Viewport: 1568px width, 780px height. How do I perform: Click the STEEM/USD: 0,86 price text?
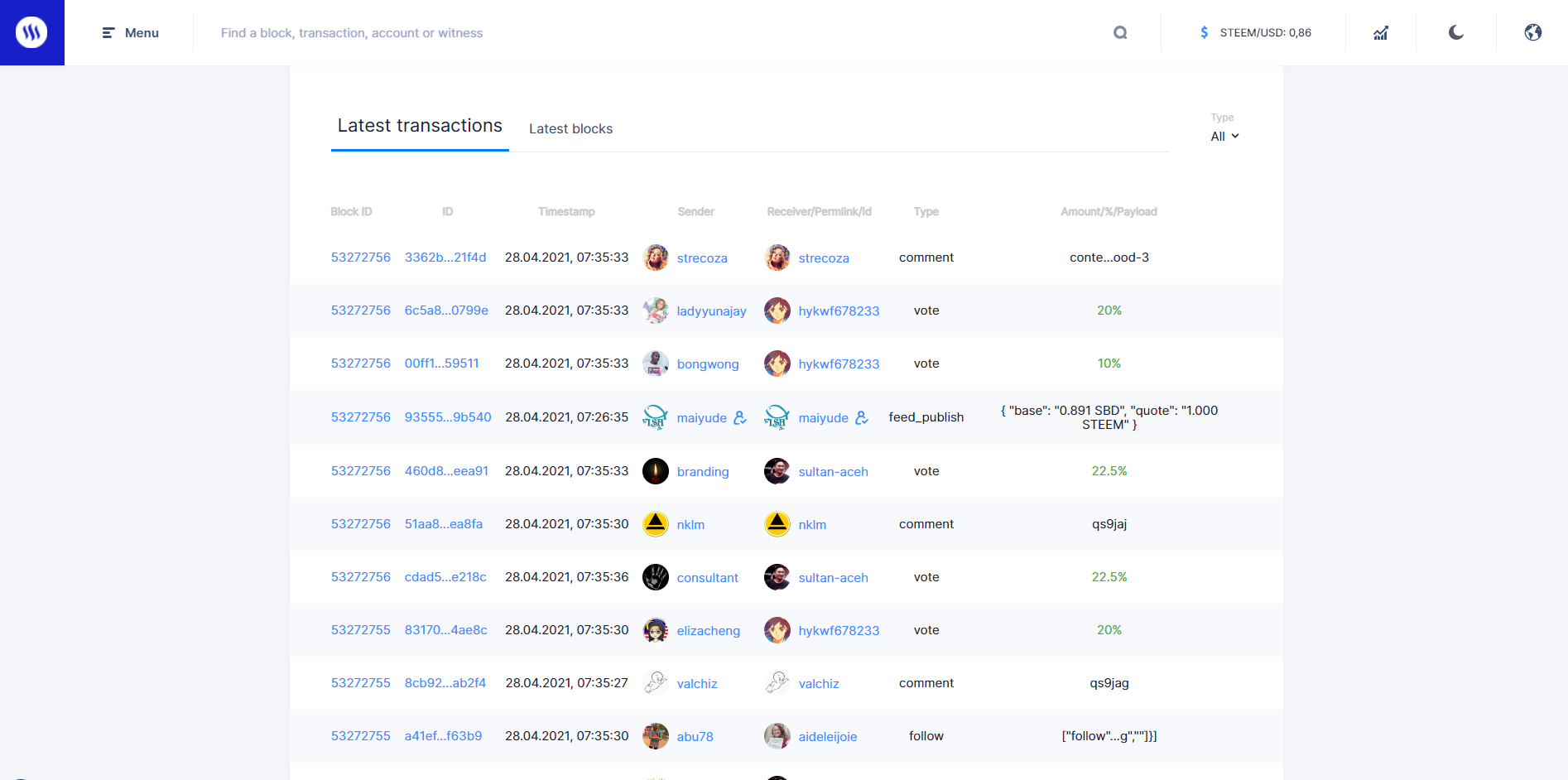1266,33
